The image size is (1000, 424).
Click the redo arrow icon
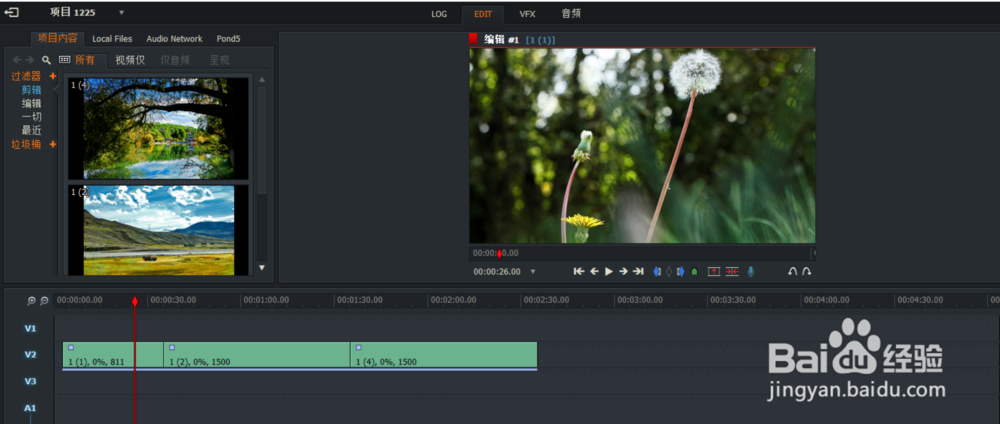click(806, 272)
